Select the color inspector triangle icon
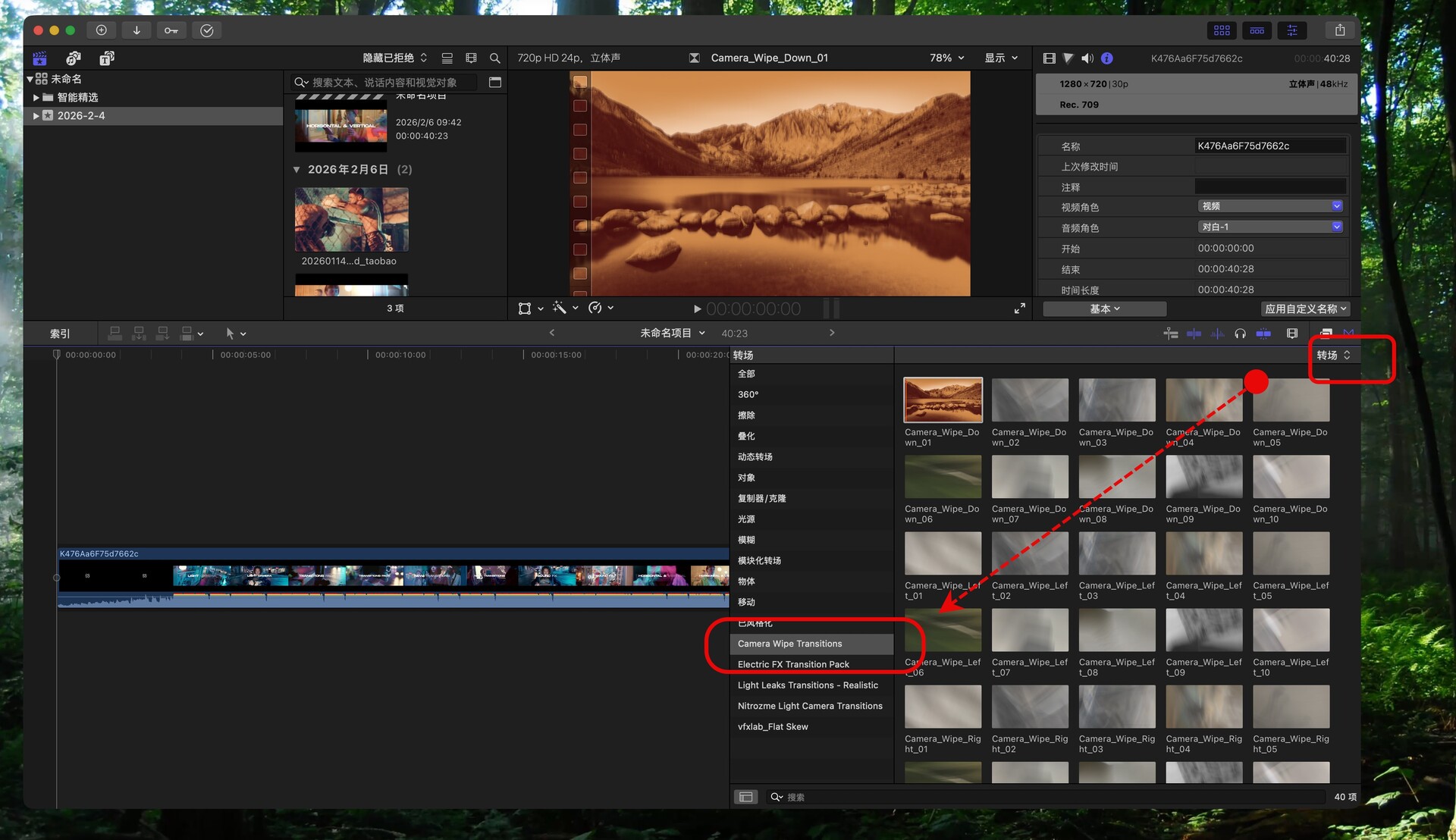The width and height of the screenshot is (1456, 840). [x=1068, y=58]
